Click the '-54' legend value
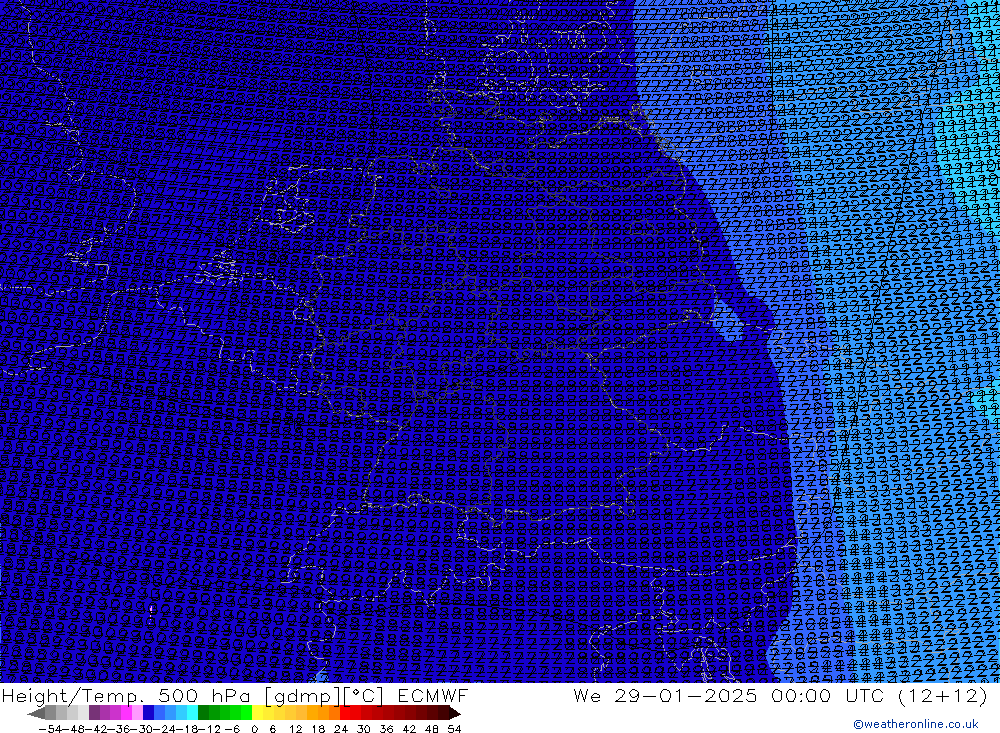1000x733 pixels. pos(50,729)
